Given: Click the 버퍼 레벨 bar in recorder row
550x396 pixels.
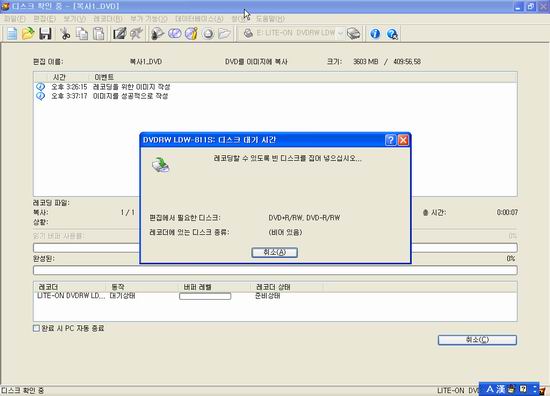Looking at the screenshot, I should [205, 296].
